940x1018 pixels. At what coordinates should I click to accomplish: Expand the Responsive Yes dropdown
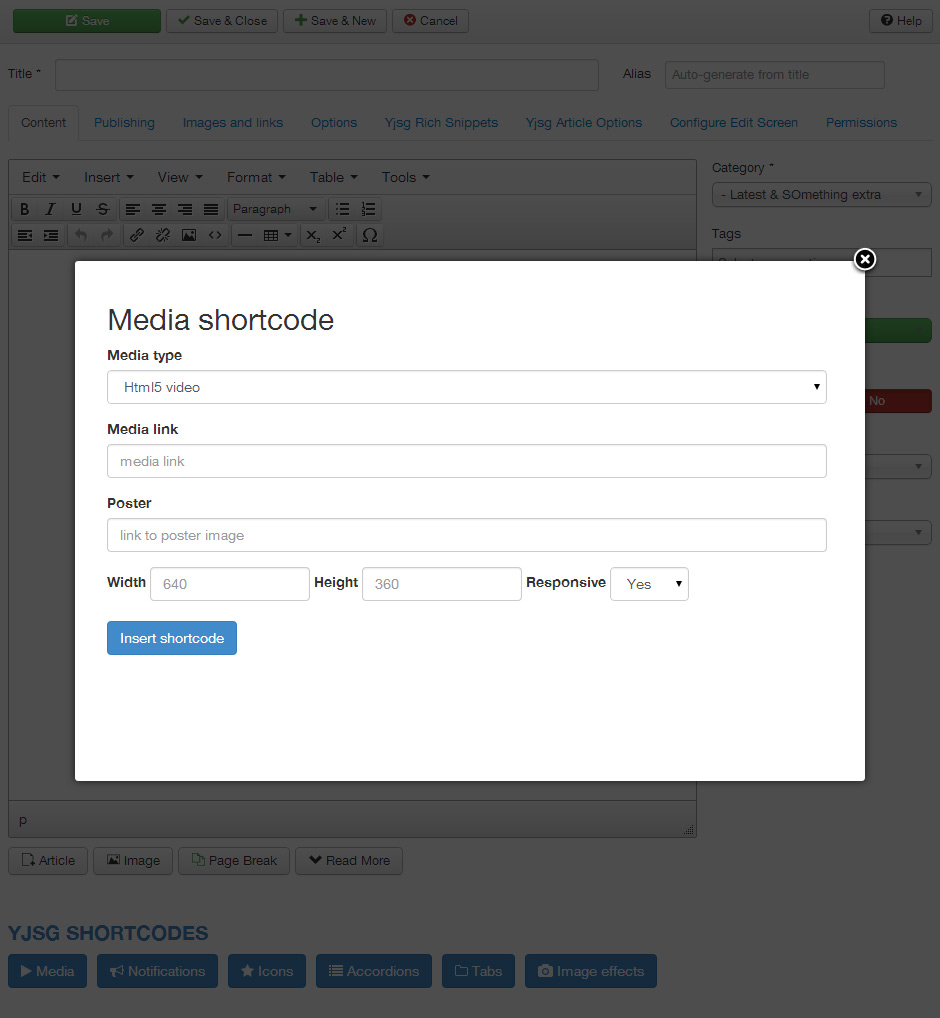649,584
